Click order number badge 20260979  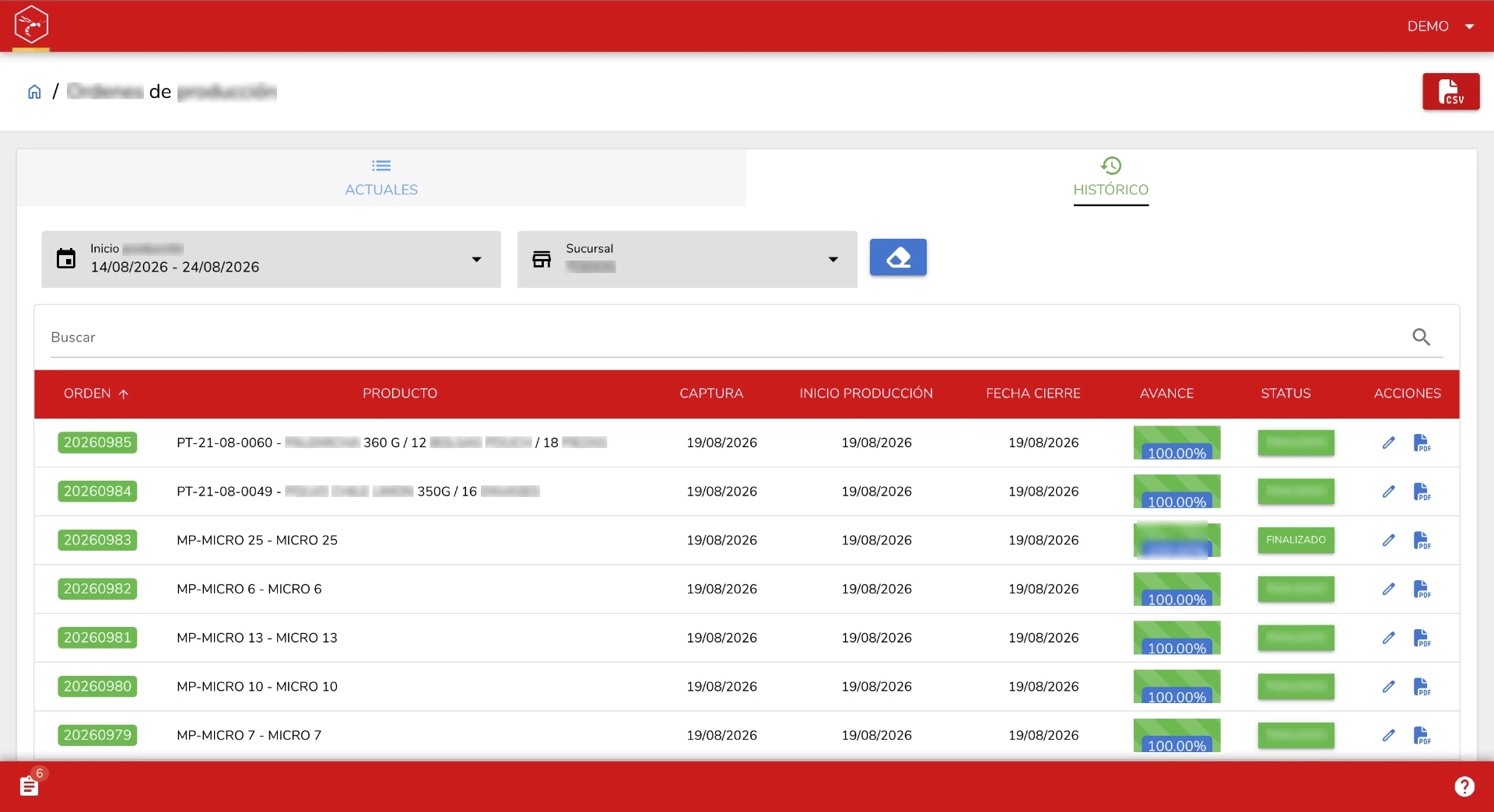coord(97,735)
